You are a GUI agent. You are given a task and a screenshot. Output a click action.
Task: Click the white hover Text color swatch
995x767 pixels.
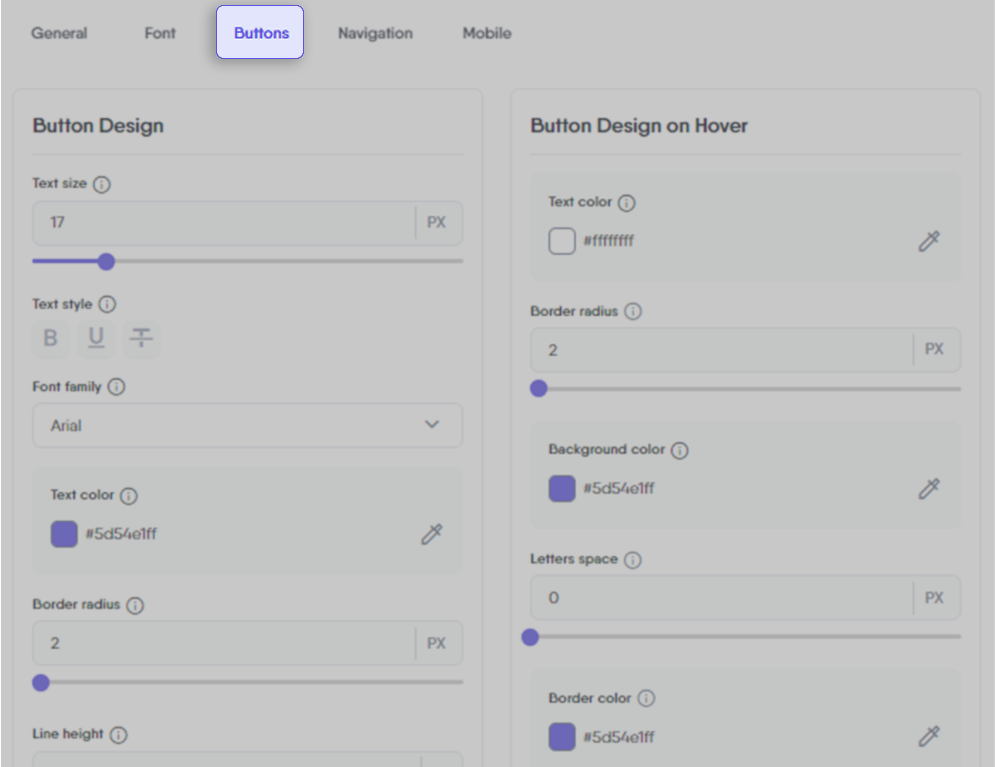562,241
